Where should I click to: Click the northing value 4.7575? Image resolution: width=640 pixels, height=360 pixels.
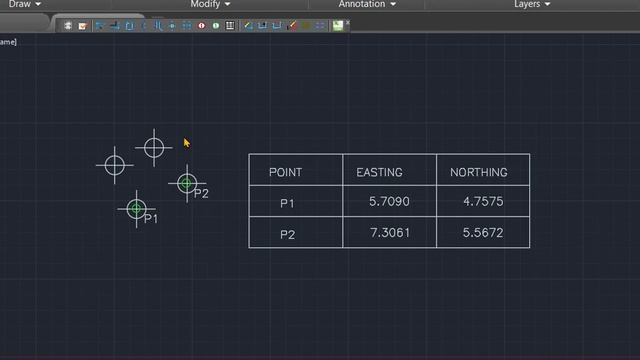point(483,201)
